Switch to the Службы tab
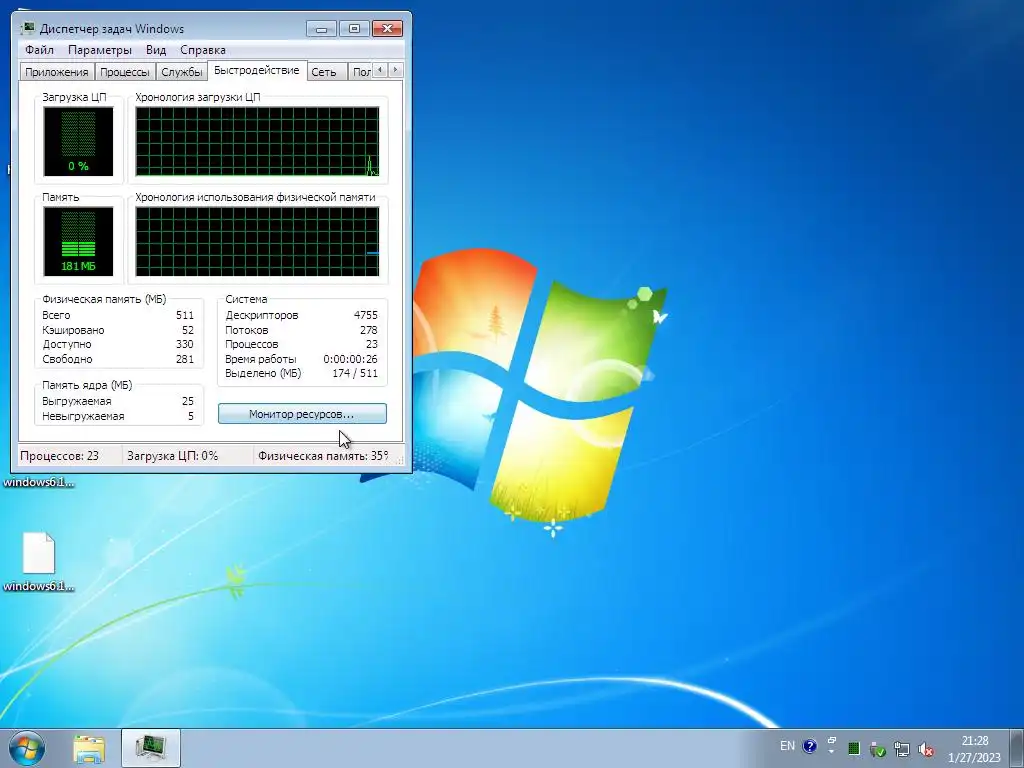The height and width of the screenshot is (768, 1024). tap(182, 72)
